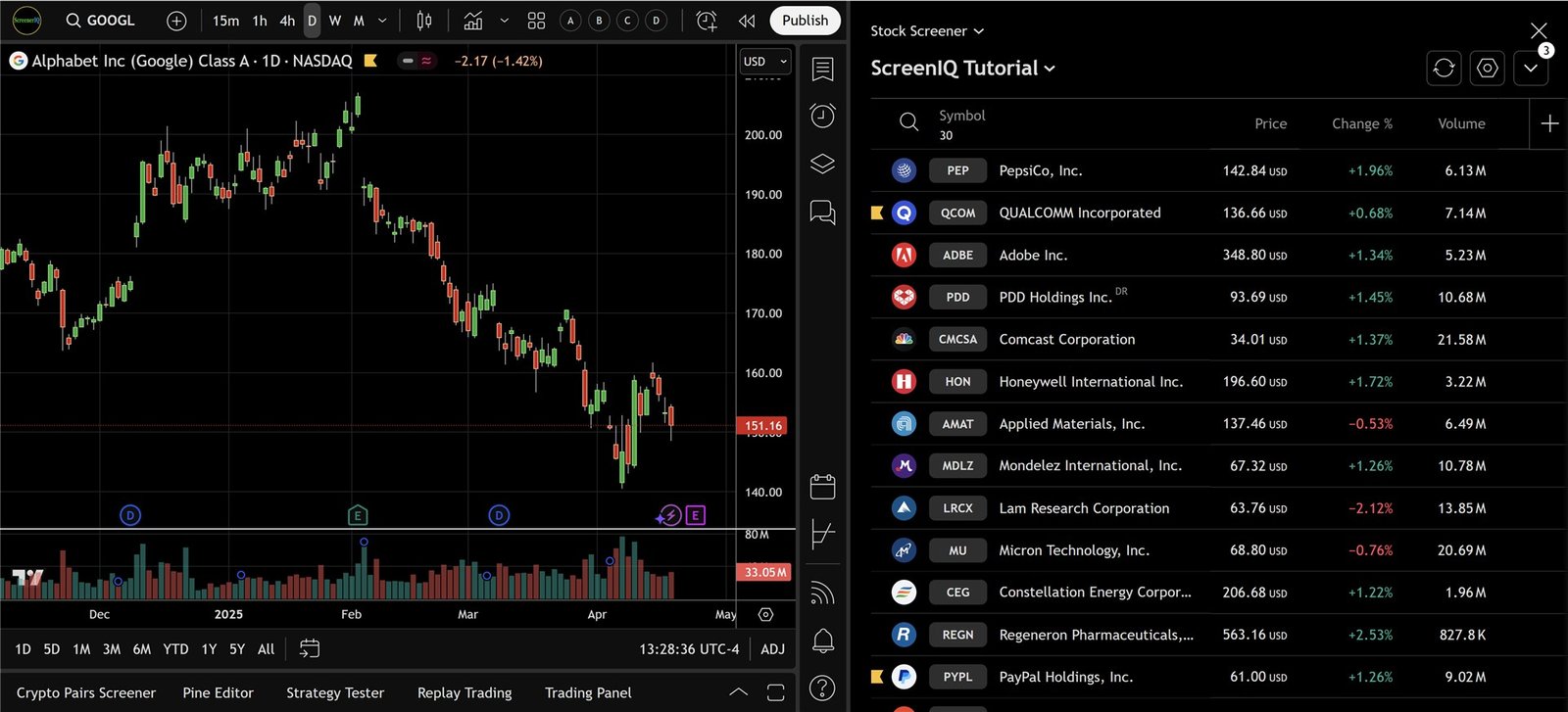Select the 1D date range

click(x=24, y=649)
